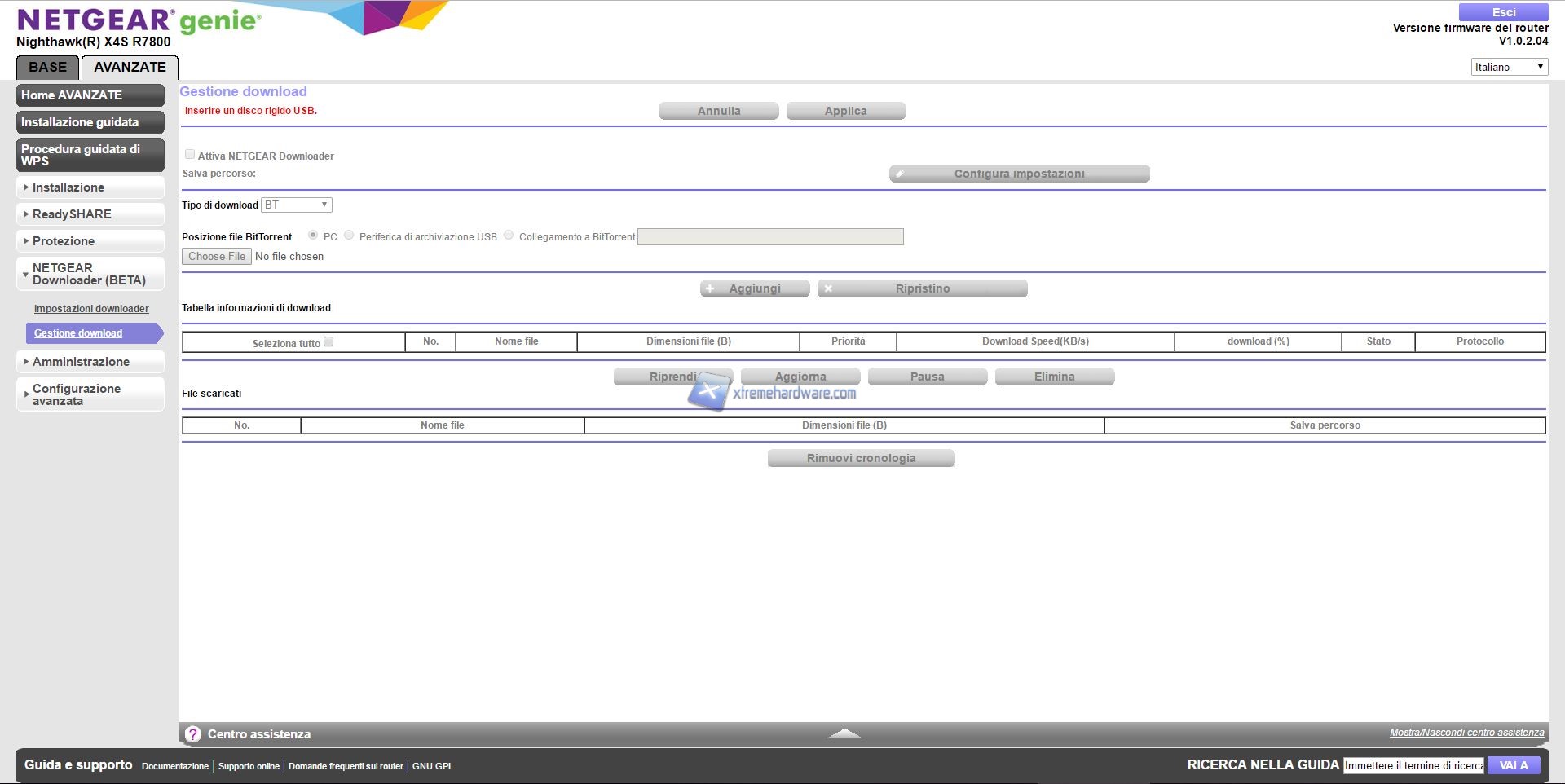Check the Seleziona tutto box

pyautogui.click(x=328, y=342)
